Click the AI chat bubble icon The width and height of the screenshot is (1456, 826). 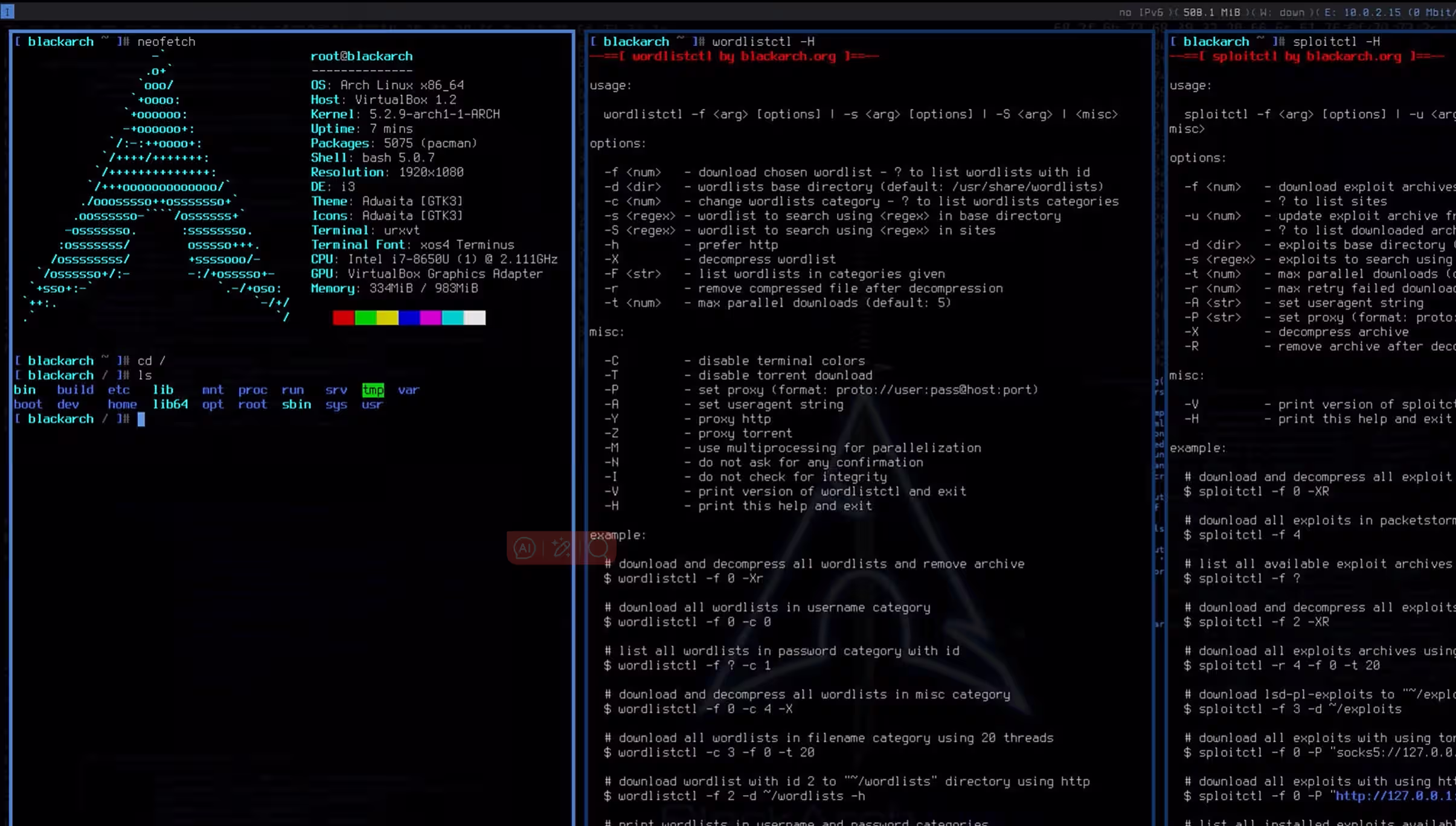524,548
